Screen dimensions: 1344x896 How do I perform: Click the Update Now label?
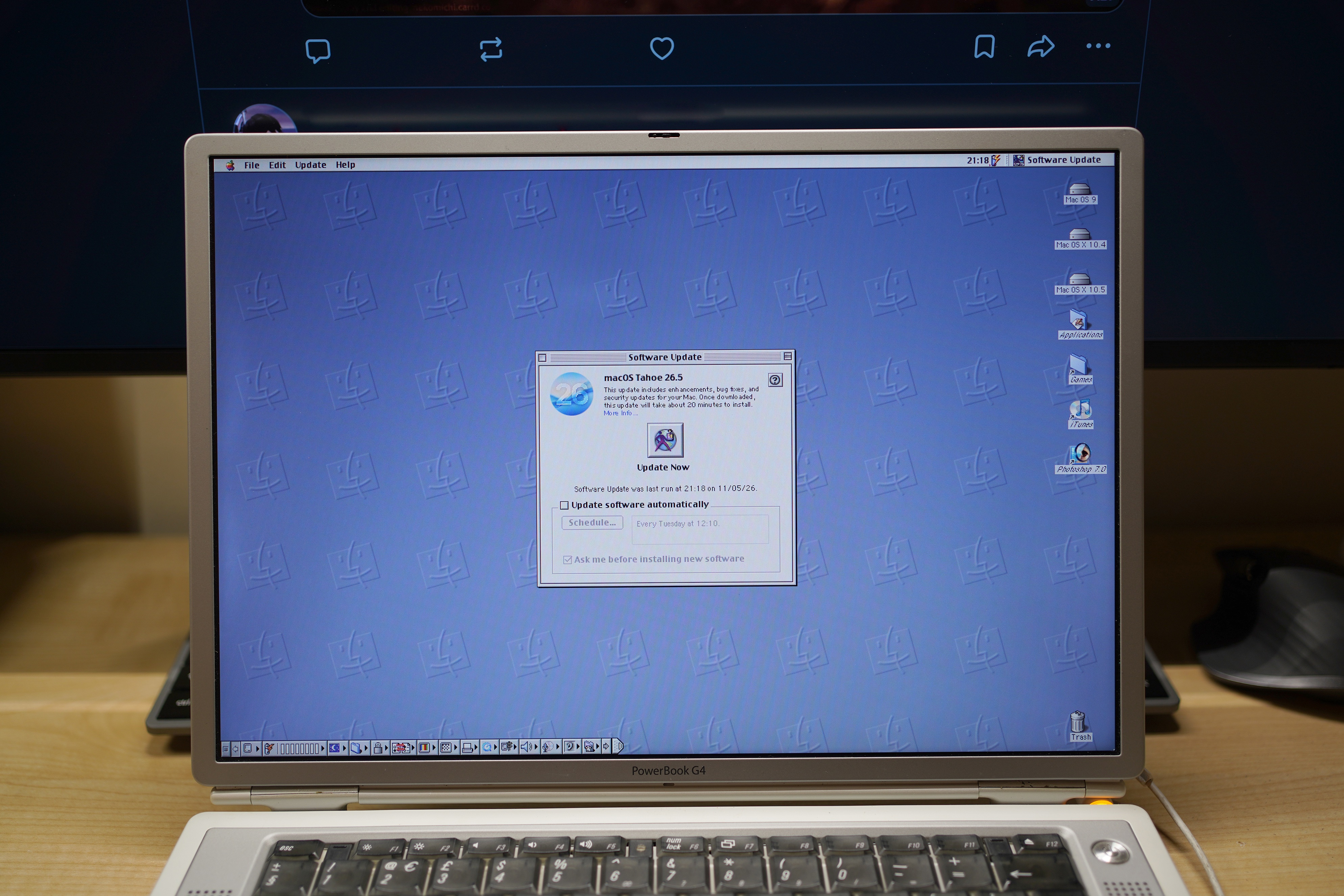663,468
